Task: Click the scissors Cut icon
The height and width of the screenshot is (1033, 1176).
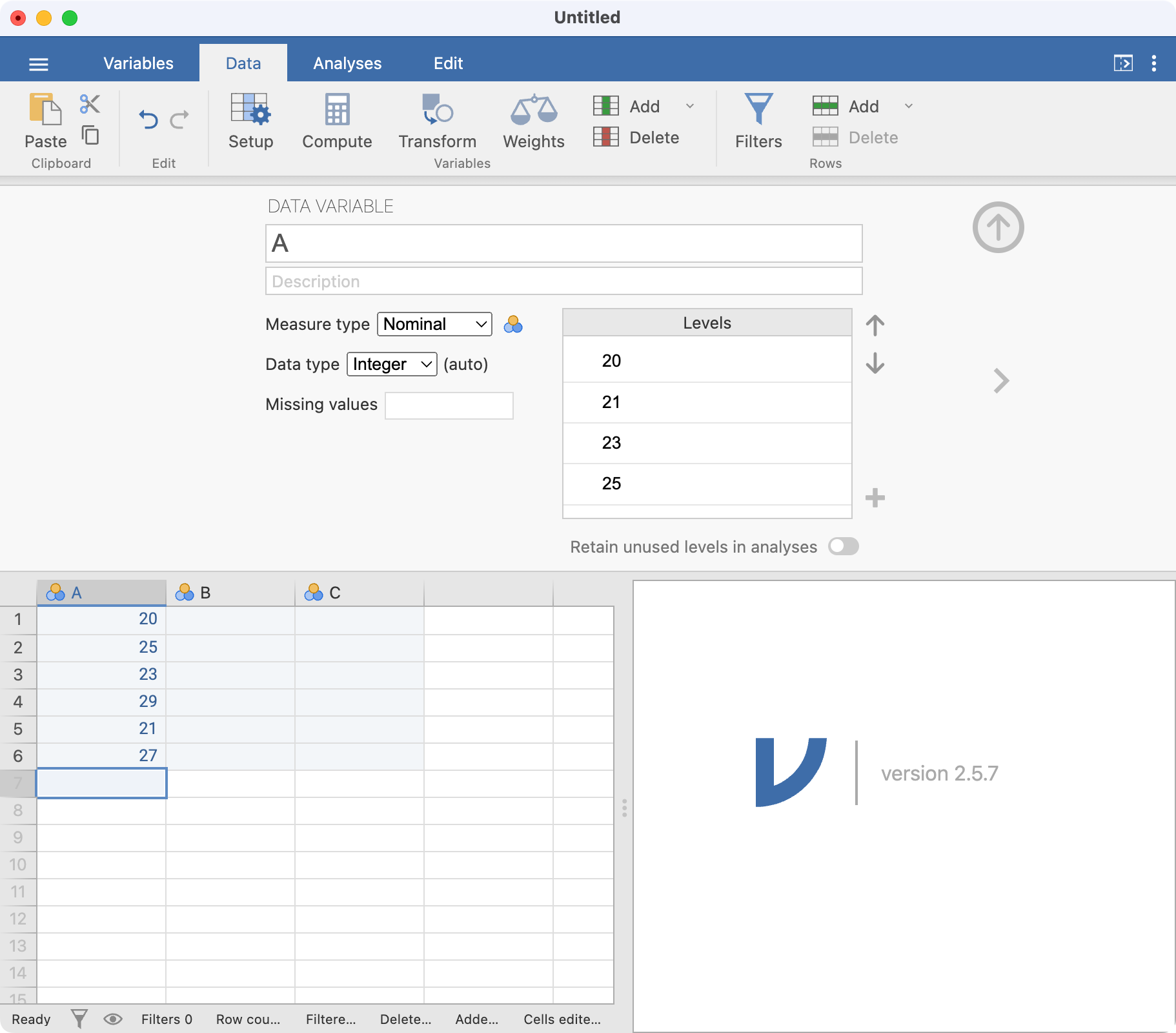Action: (x=90, y=104)
